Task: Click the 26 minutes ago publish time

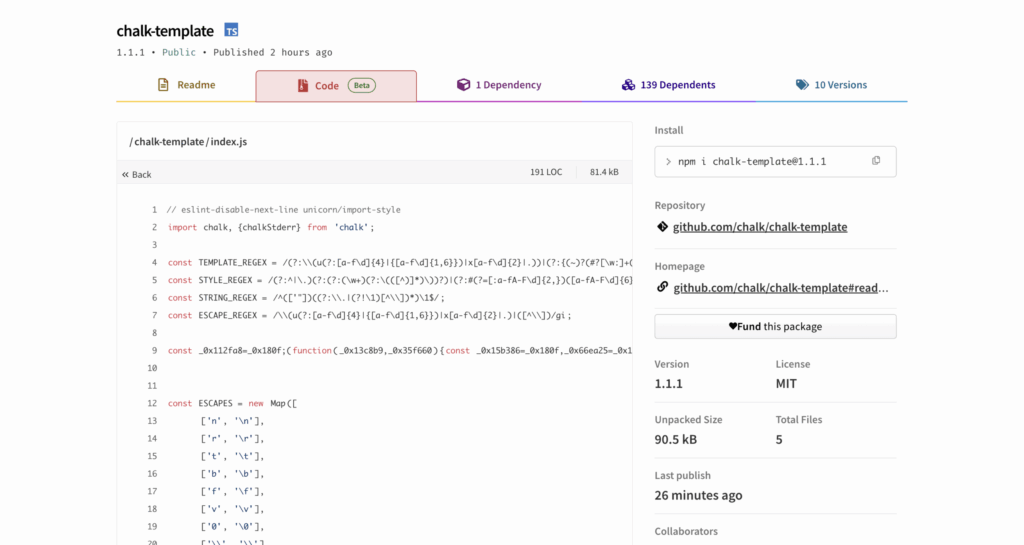Action: click(699, 495)
